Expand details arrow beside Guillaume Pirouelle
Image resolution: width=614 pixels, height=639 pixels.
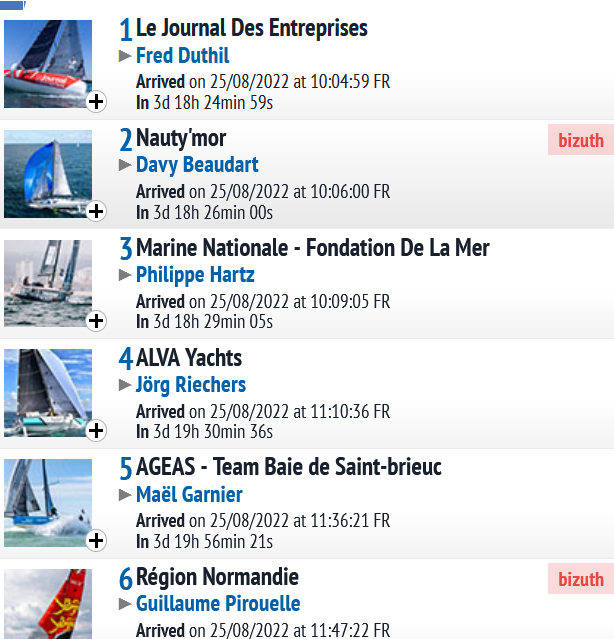pyautogui.click(x=125, y=604)
